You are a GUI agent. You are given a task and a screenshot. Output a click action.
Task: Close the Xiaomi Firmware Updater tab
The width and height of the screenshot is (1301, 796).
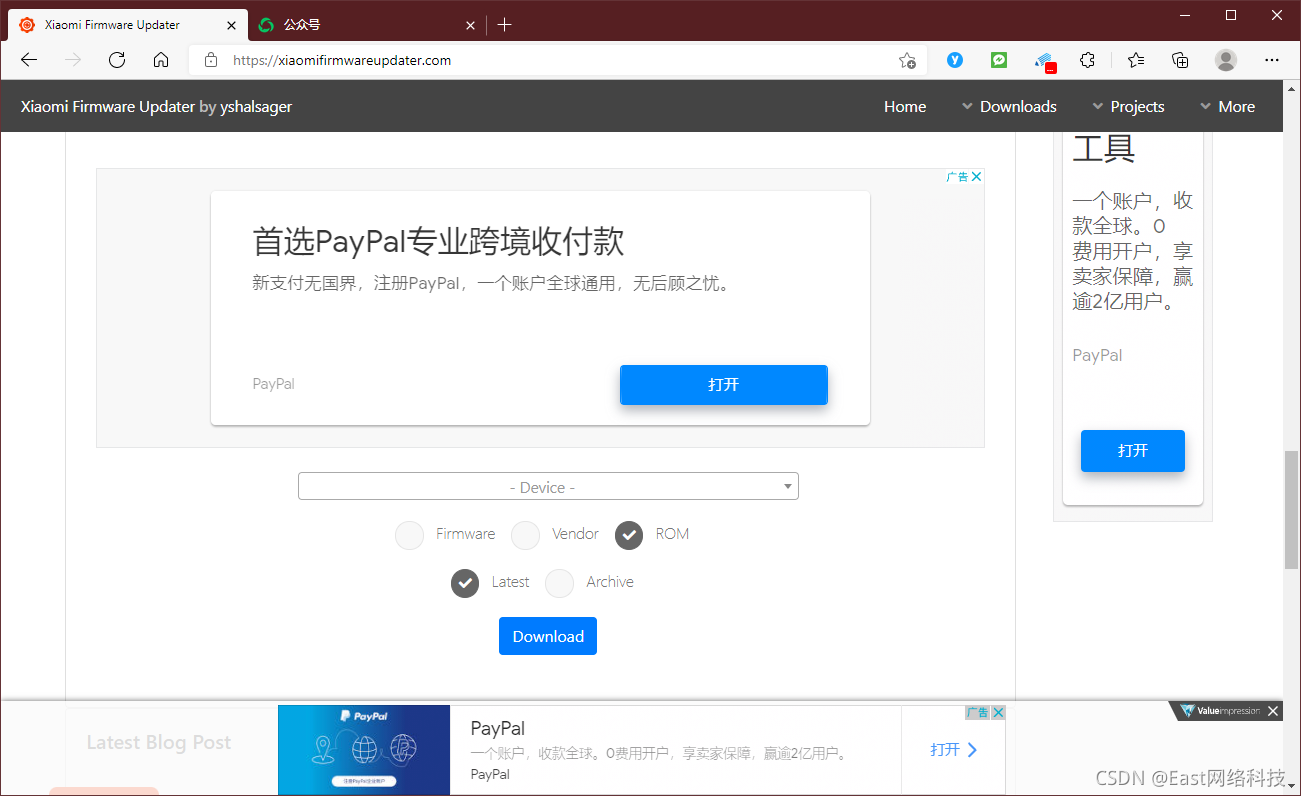point(231,25)
